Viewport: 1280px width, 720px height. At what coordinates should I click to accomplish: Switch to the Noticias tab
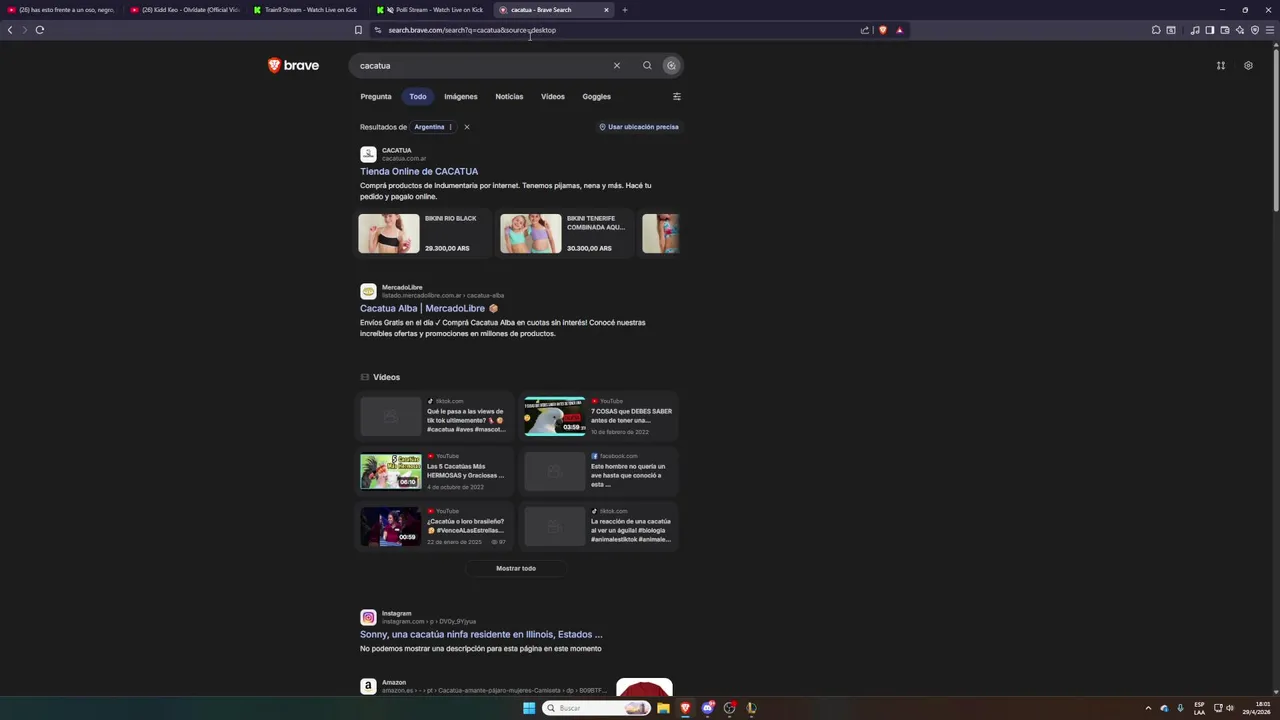[x=509, y=97]
